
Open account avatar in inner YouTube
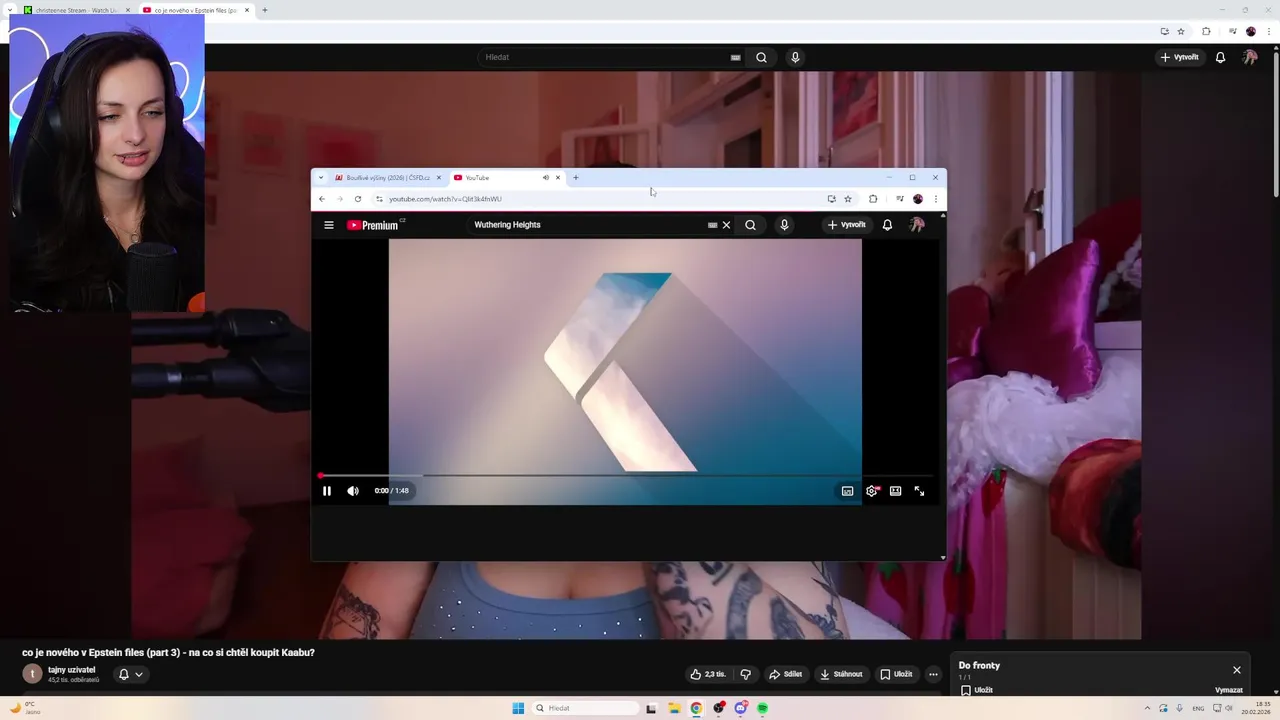tap(917, 225)
